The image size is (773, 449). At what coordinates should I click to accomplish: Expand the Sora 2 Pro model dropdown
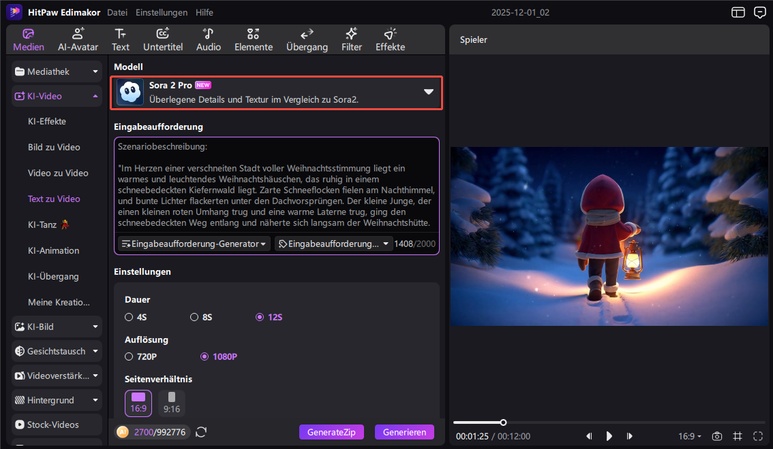428,92
